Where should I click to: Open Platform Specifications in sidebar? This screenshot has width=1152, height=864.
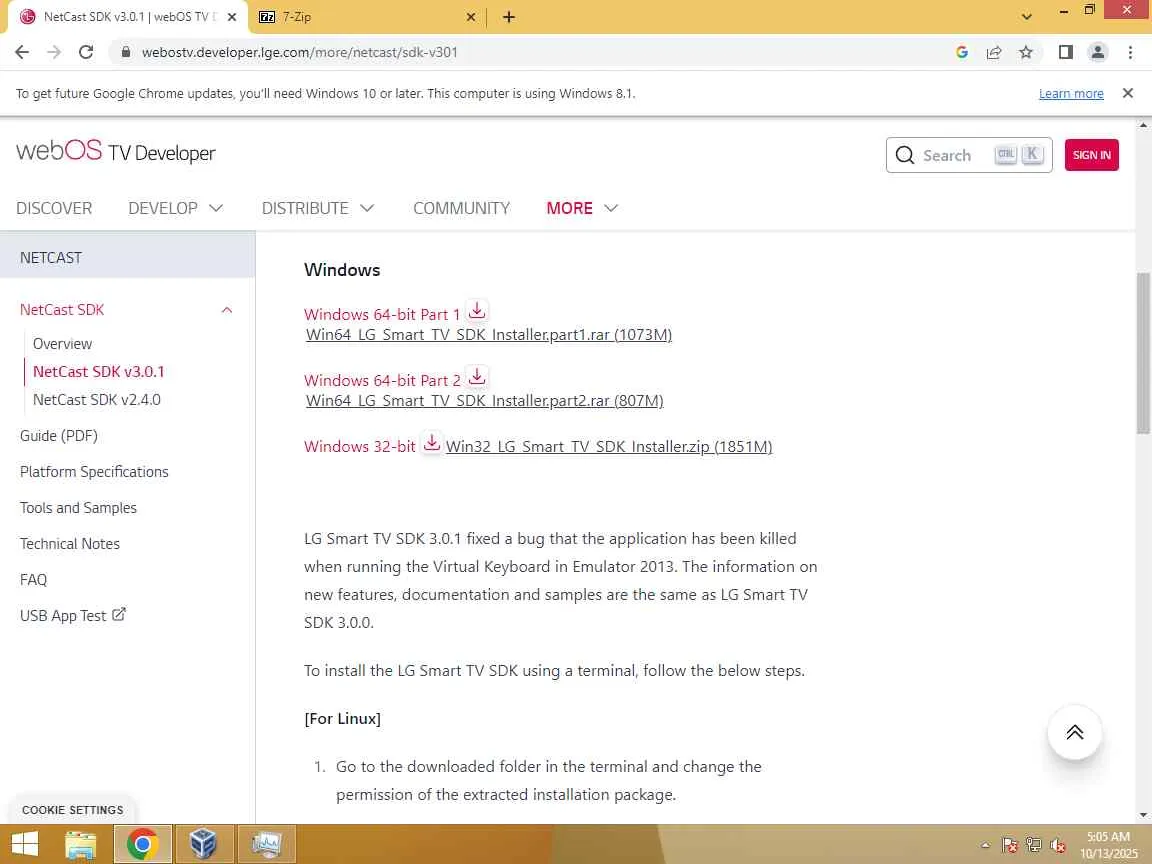[94, 472]
